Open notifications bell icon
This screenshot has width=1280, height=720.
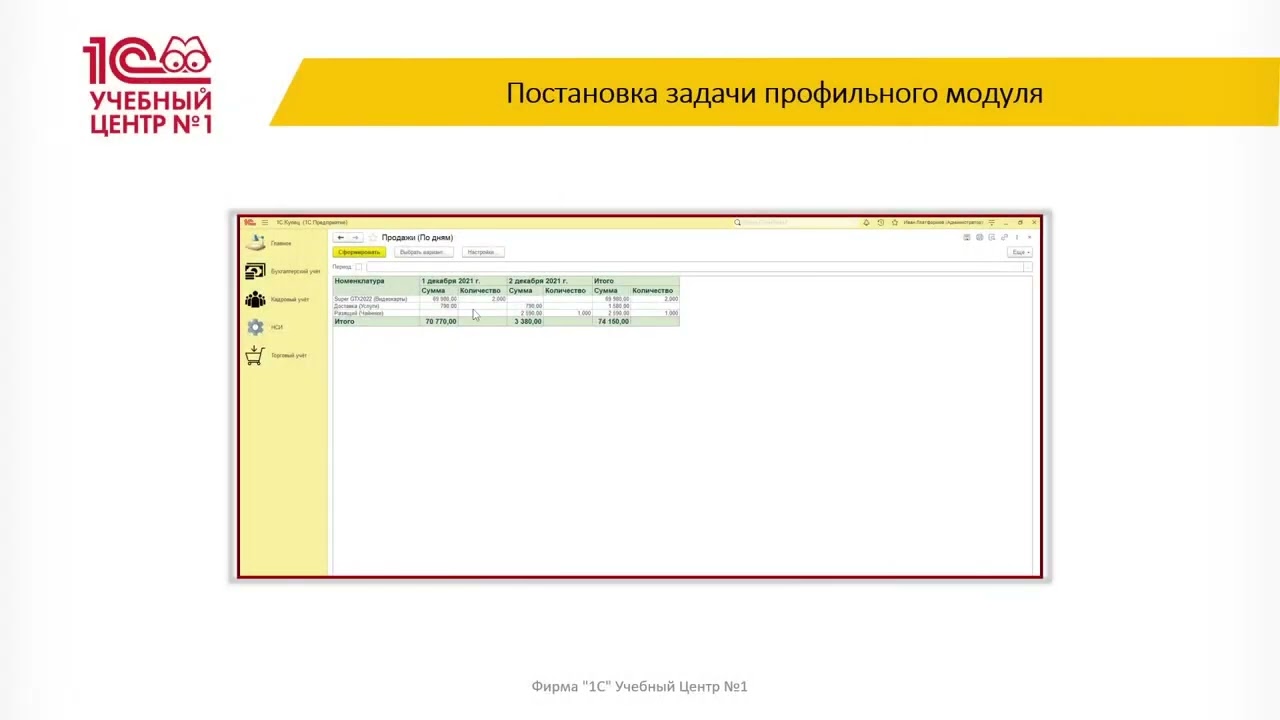point(866,222)
